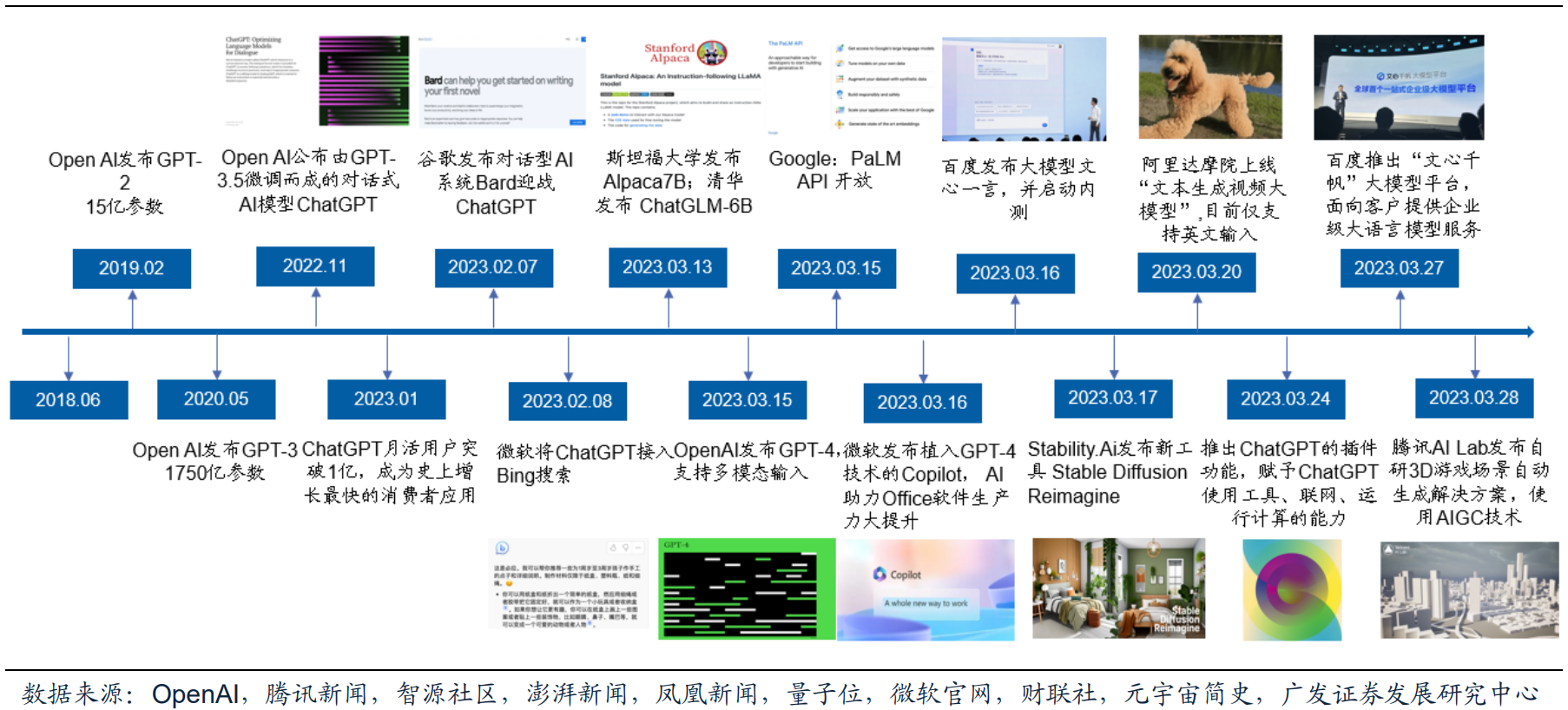Select the 2023.03.13 date box
The image size is (1568, 710).
pos(668,267)
